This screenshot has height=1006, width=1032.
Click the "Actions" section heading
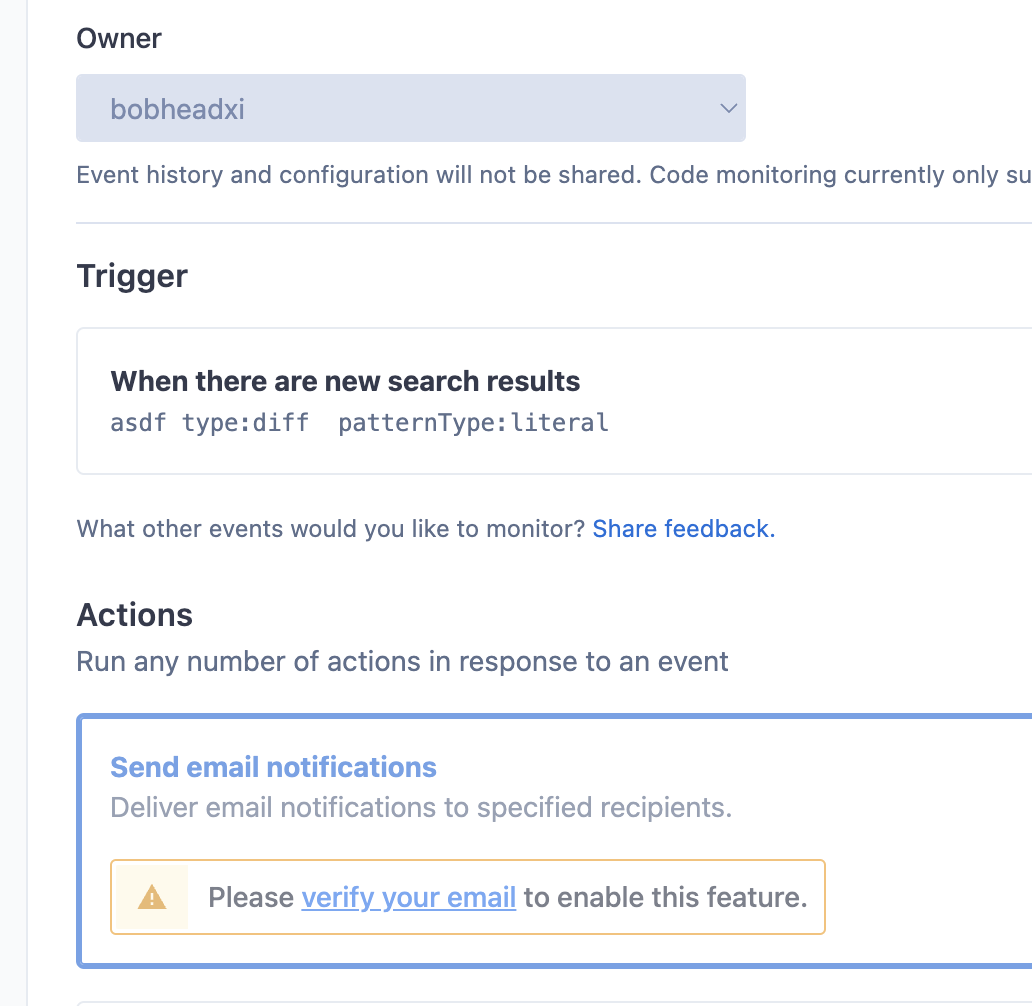pos(135,614)
